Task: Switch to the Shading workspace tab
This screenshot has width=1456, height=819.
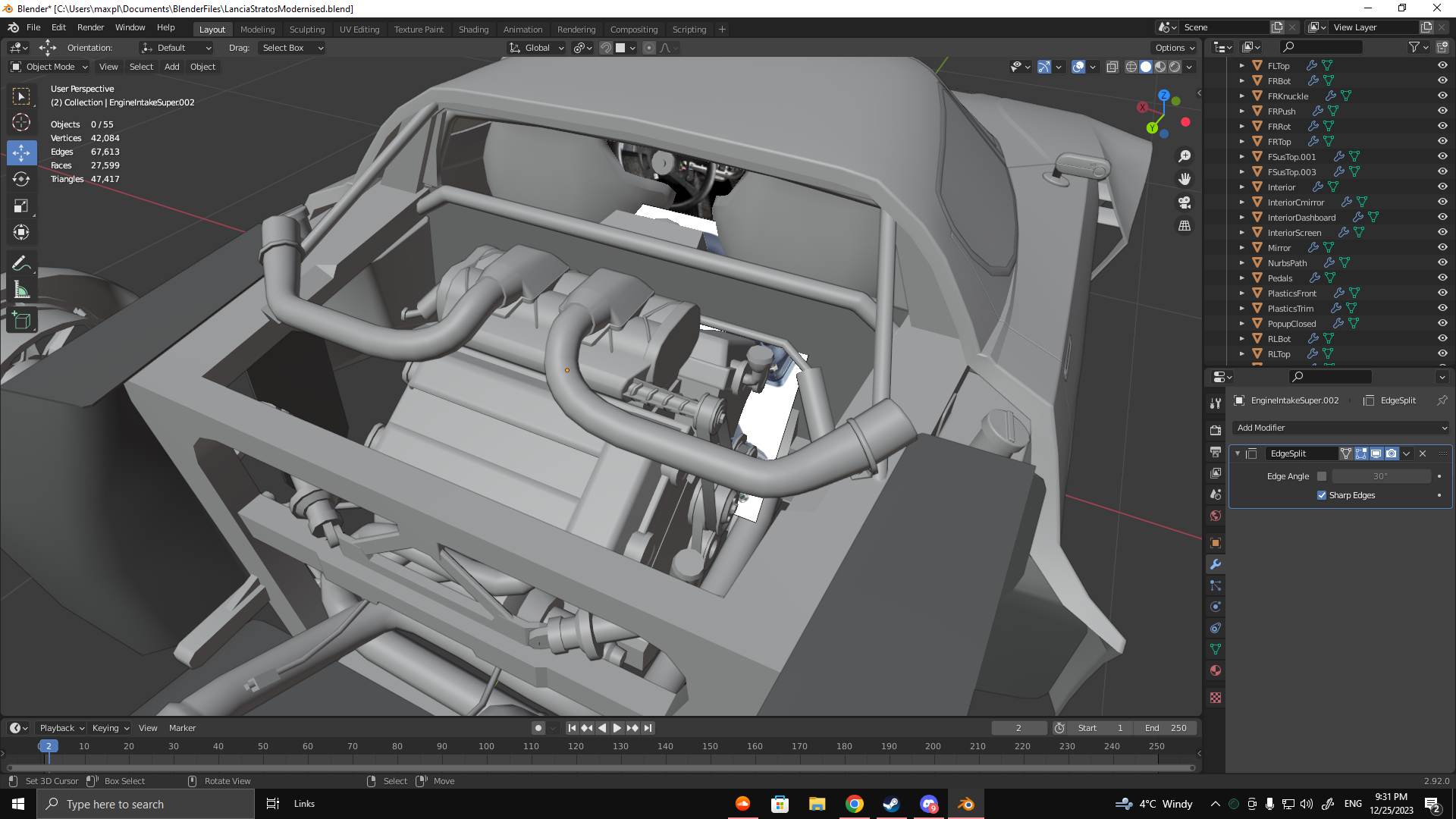Action: pos(473,30)
